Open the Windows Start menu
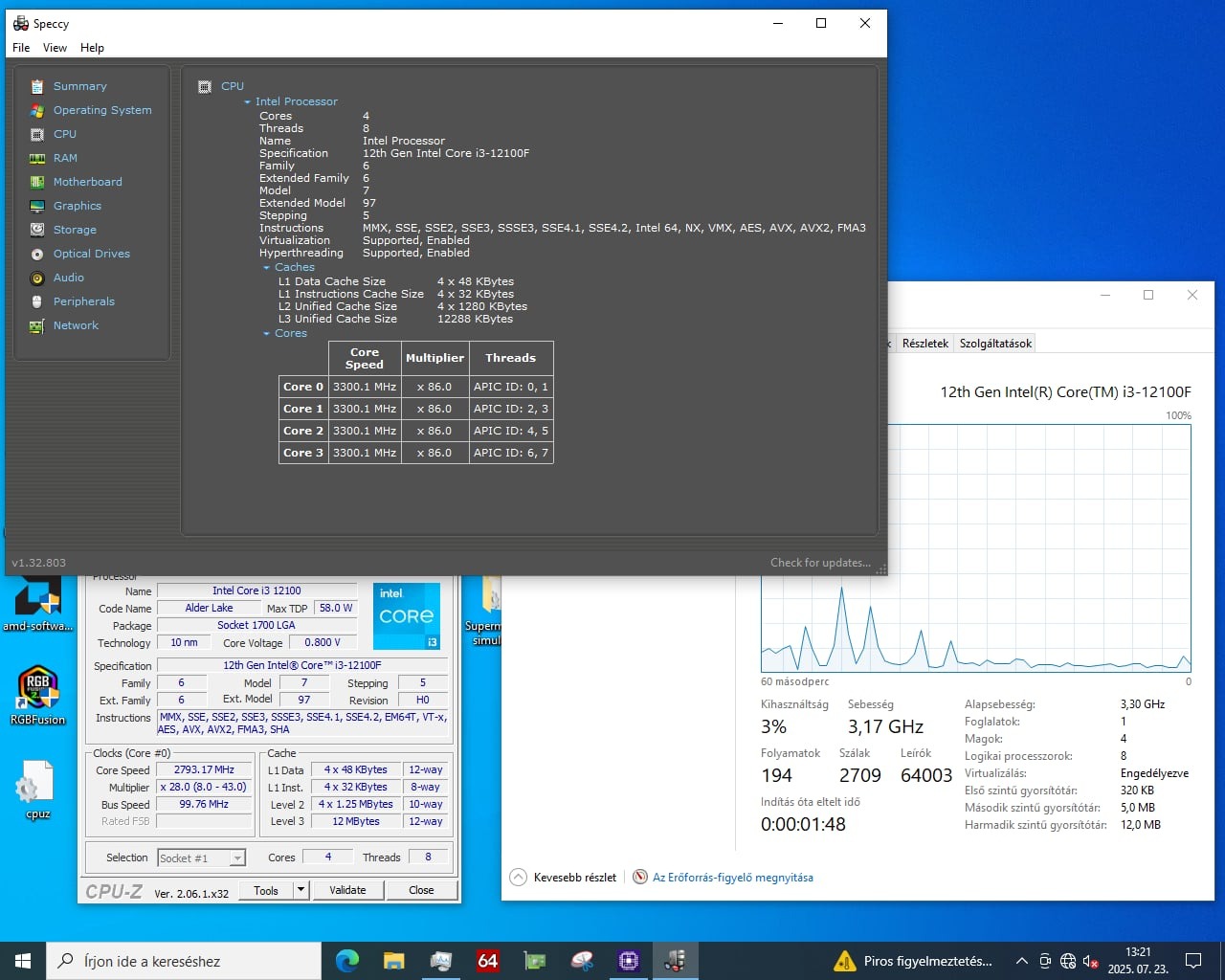This screenshot has width=1225, height=980. pos(23,961)
